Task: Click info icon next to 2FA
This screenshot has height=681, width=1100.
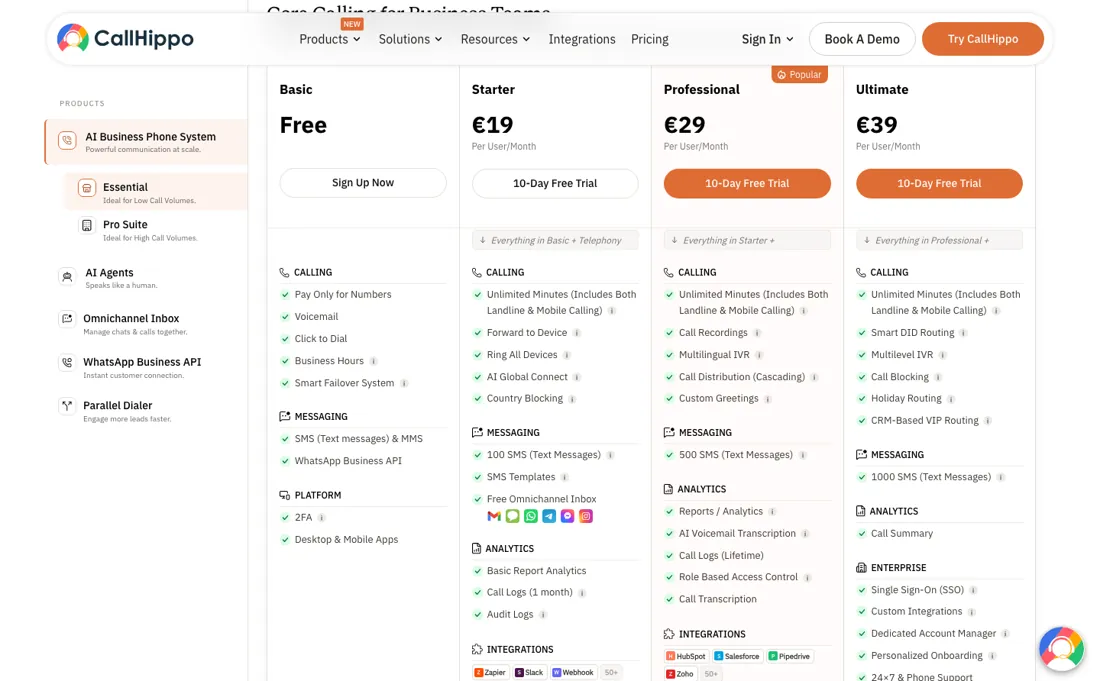Action: [x=321, y=518]
